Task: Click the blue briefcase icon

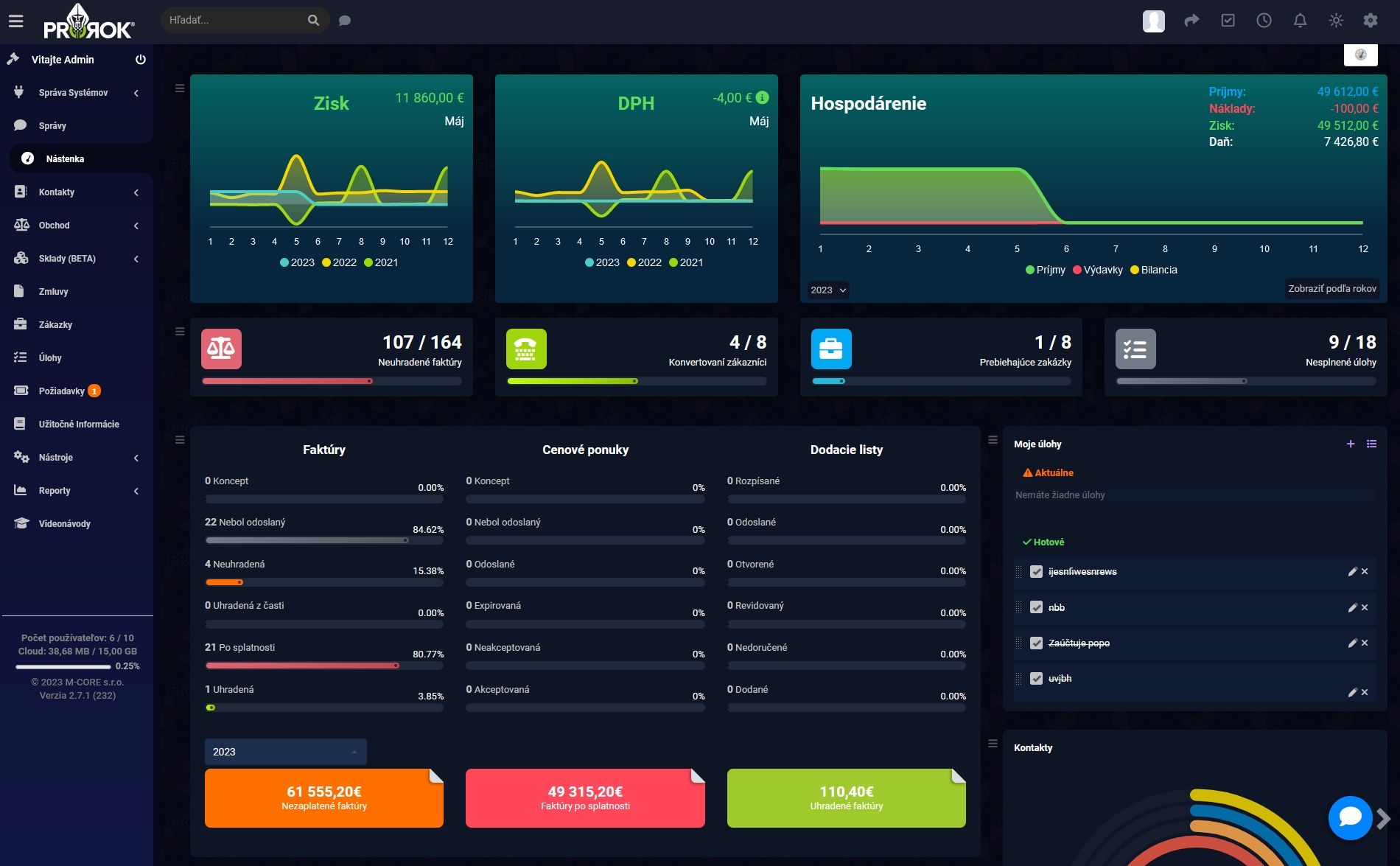Action: click(x=831, y=349)
